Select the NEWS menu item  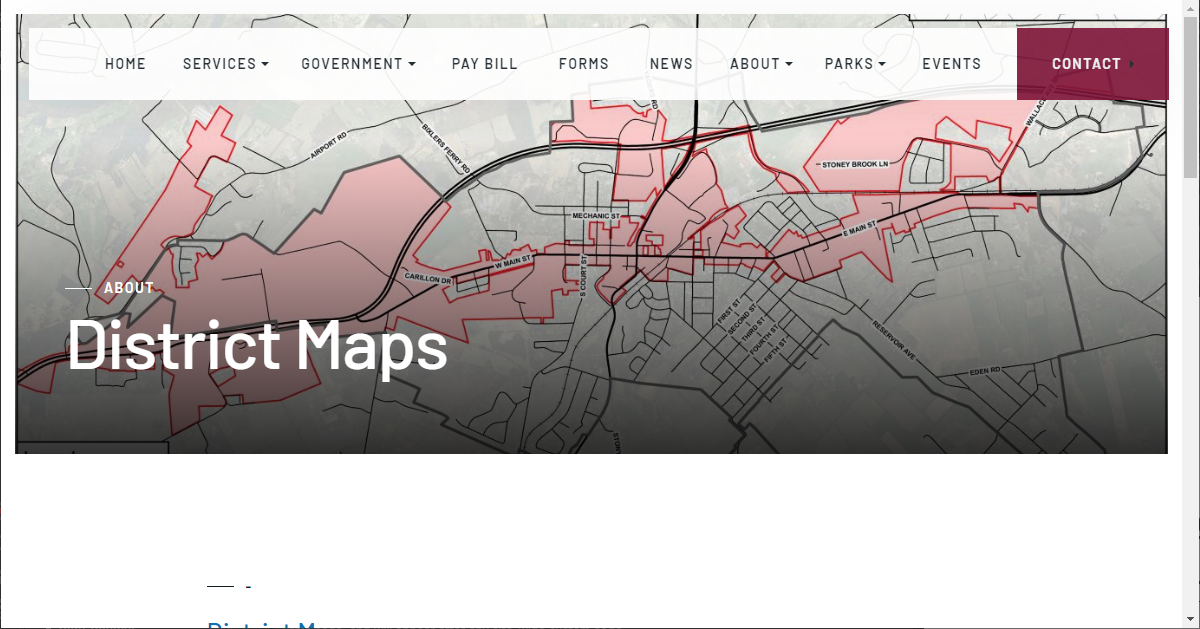tap(671, 63)
